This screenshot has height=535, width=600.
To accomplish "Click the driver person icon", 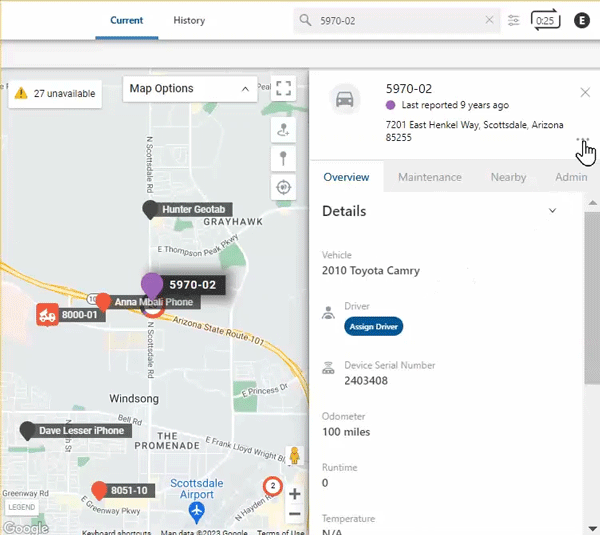I will tap(328, 313).
